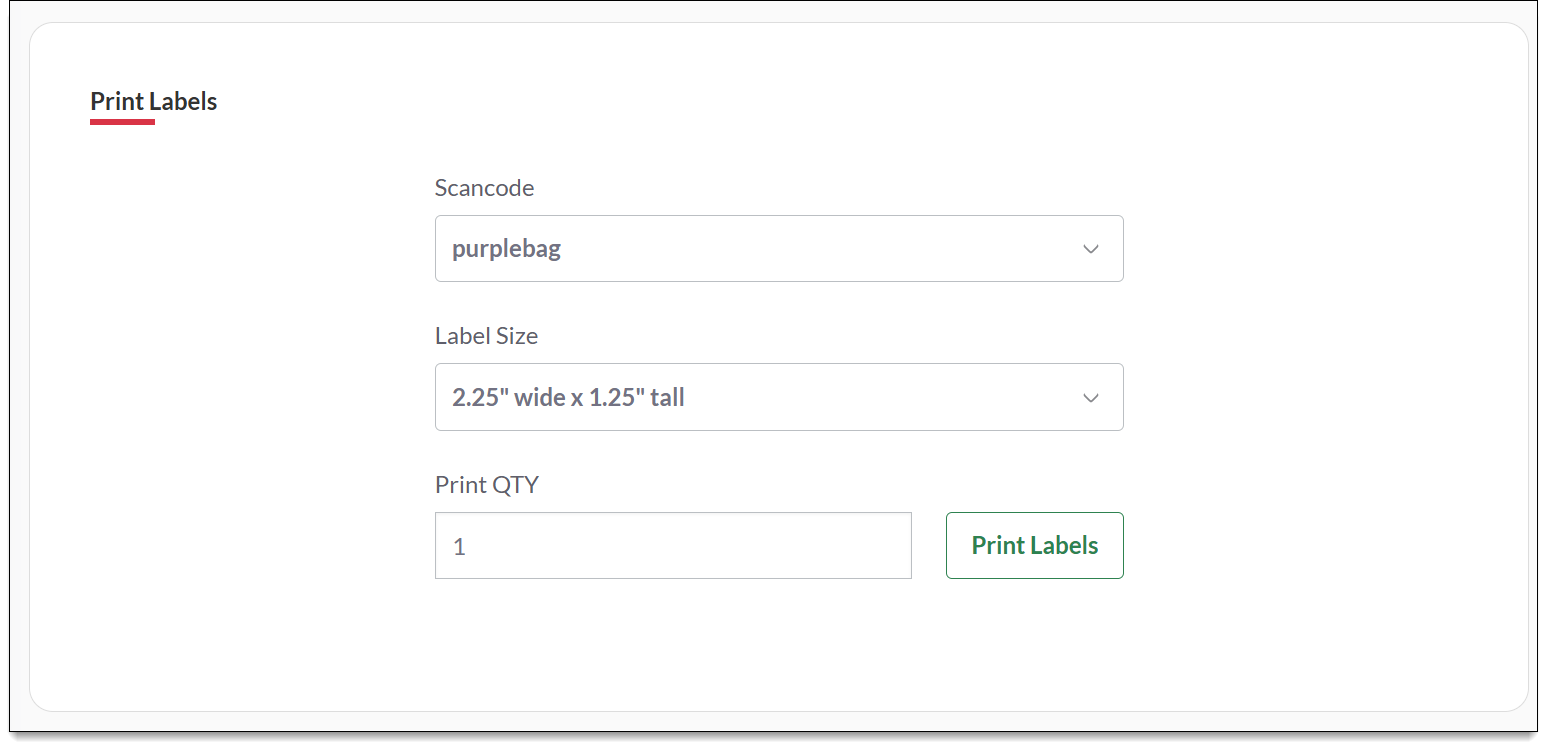Open the Scancode dropdown showing purplebag
This screenshot has height=750, width=1547.
(778, 249)
